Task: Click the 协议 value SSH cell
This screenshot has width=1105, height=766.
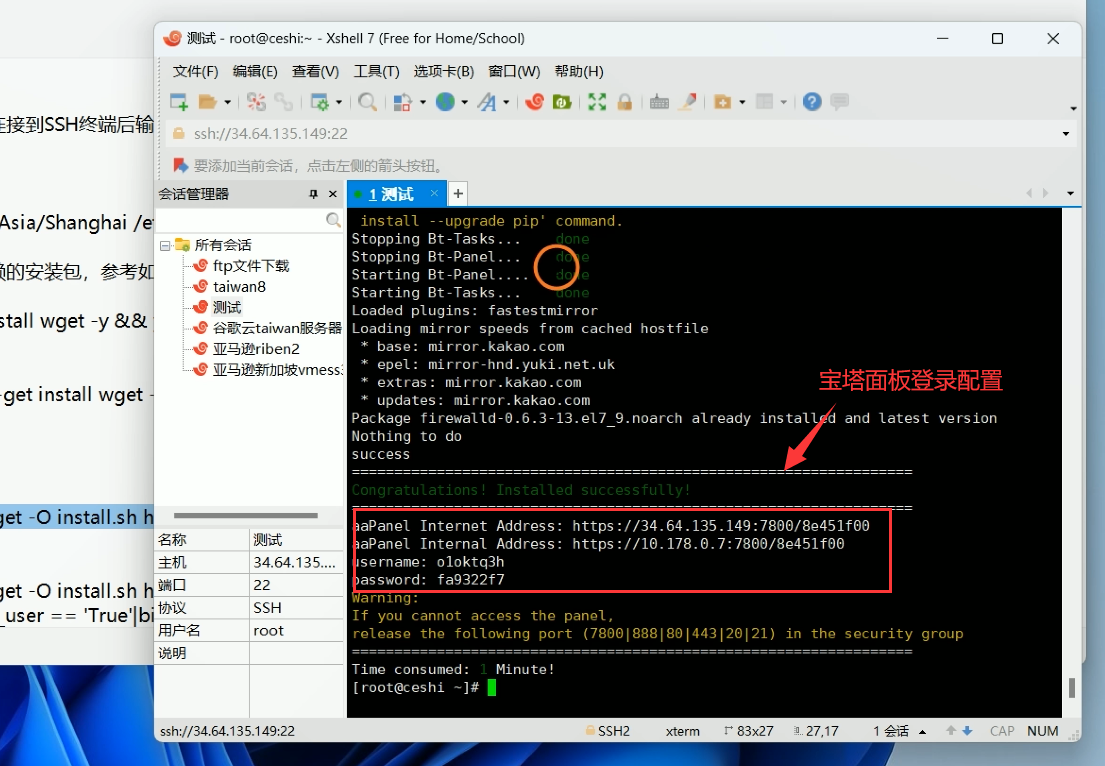Action: tap(296, 607)
